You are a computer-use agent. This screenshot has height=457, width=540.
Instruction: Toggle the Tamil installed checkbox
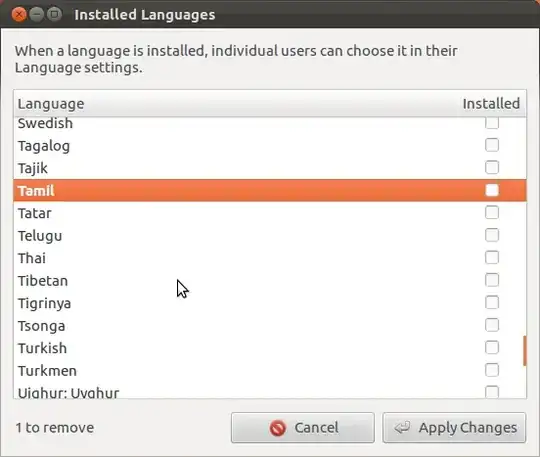tap(491, 190)
